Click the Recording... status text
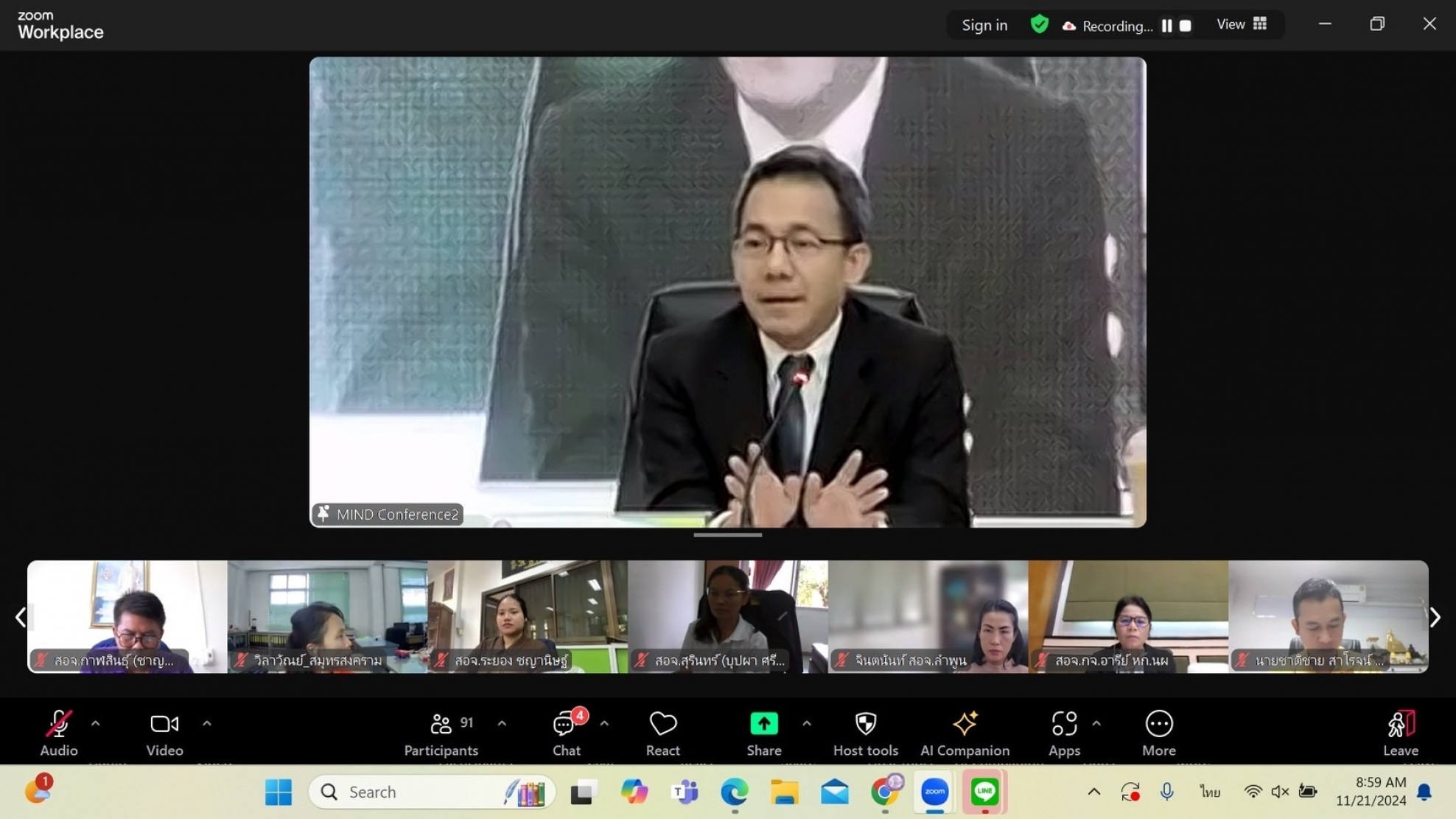 1117,27
